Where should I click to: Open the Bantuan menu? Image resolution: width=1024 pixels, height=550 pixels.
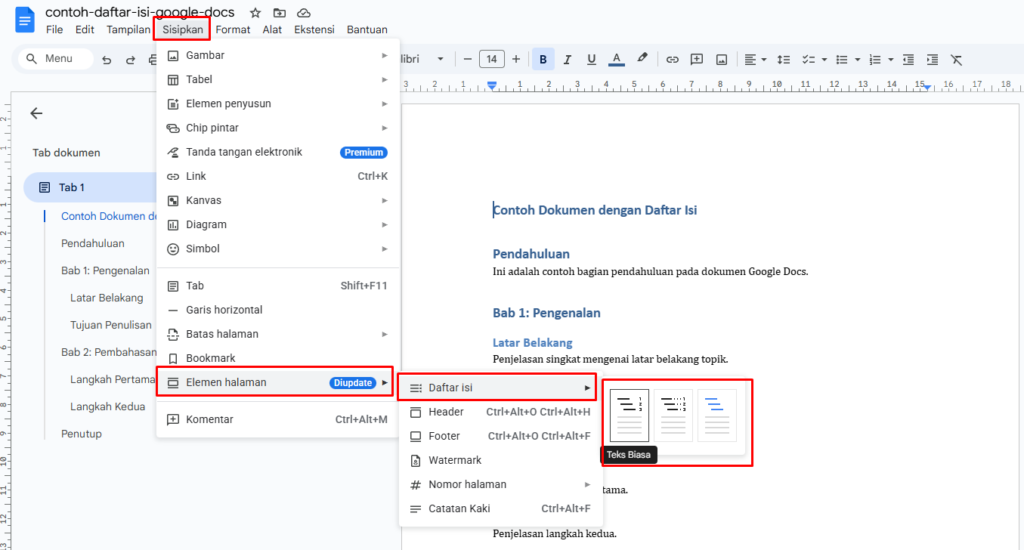(367, 29)
